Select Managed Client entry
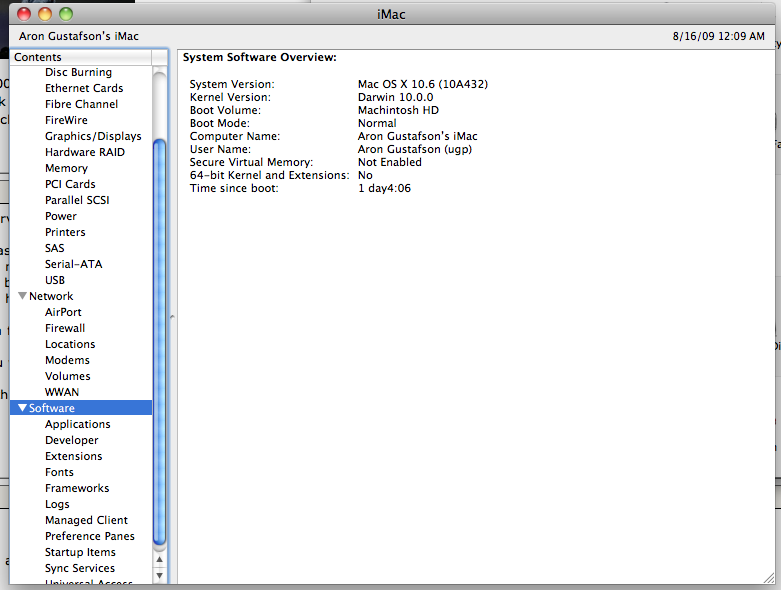The height and width of the screenshot is (590, 781). (x=86, y=520)
